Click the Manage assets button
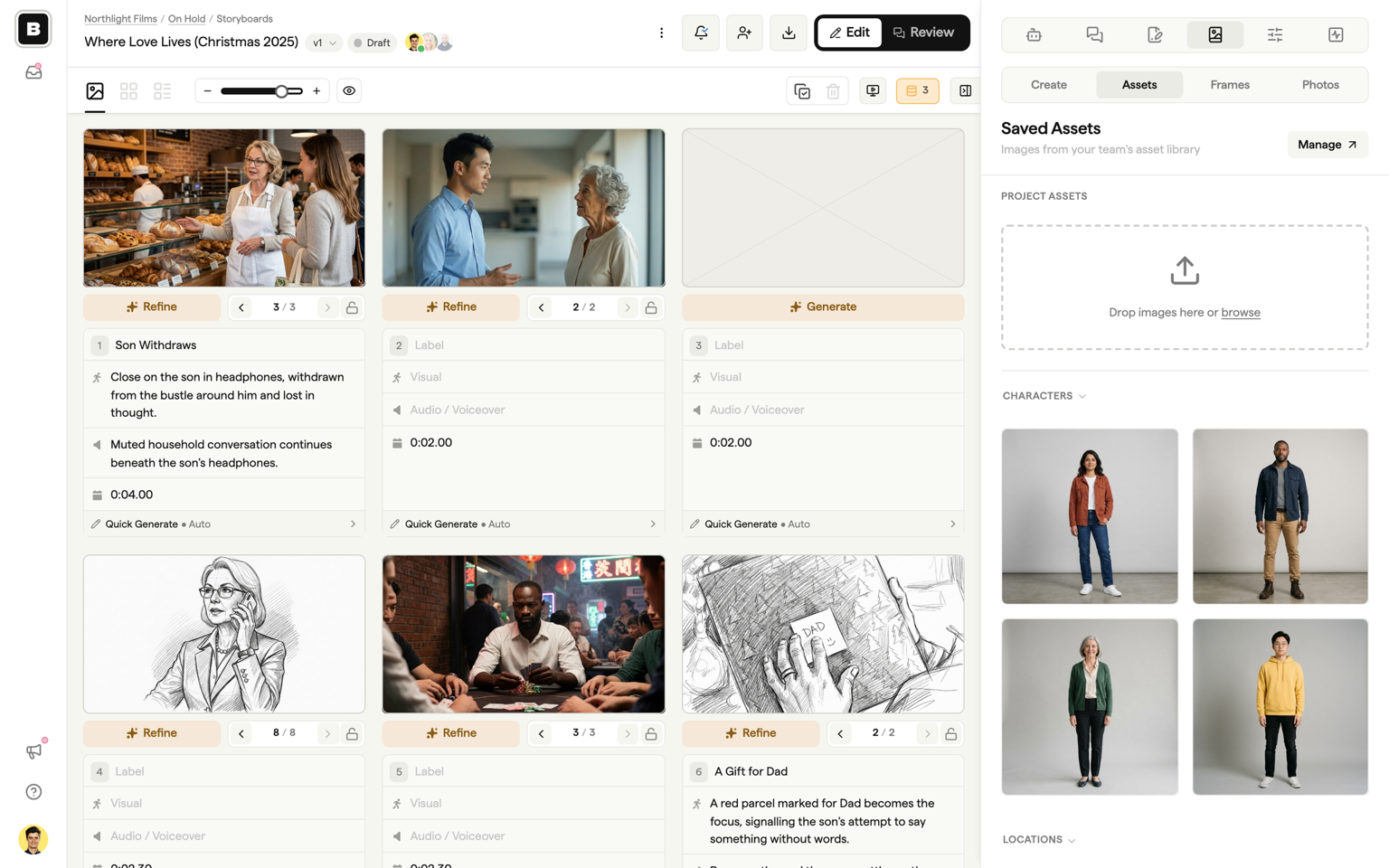This screenshot has height=868, width=1389. click(1328, 145)
